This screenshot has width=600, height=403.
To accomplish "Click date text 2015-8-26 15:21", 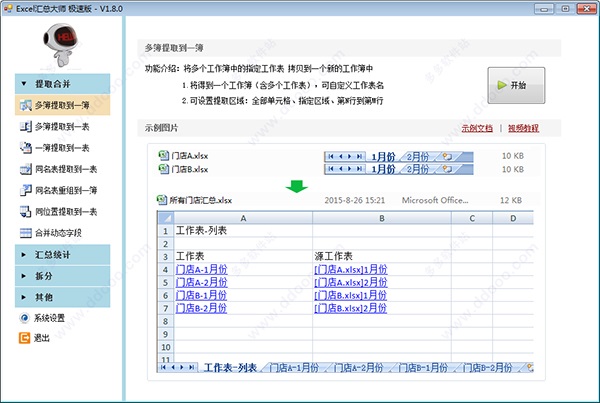I will click(355, 200).
